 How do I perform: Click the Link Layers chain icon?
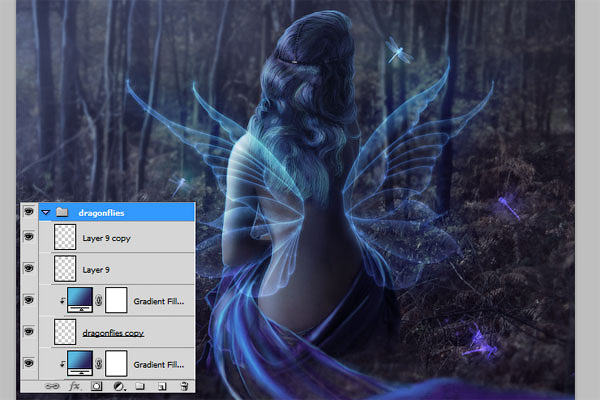(52, 386)
